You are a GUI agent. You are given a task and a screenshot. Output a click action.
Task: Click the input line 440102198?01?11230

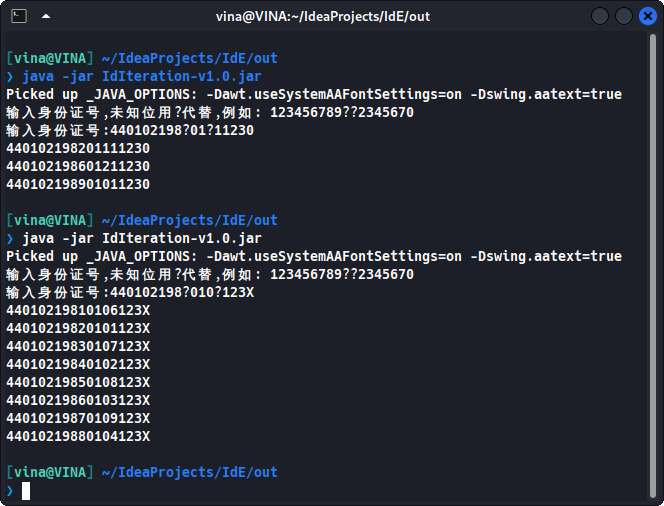coord(130,130)
